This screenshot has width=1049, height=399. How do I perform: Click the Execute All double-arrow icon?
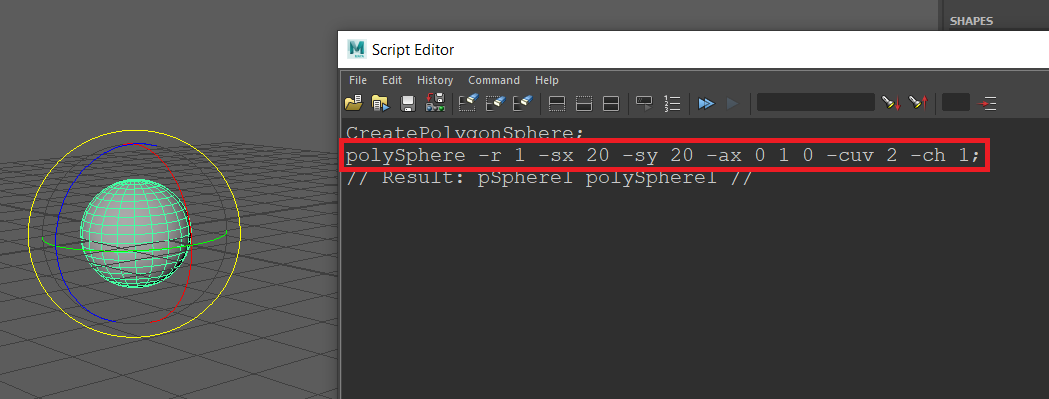[x=706, y=103]
